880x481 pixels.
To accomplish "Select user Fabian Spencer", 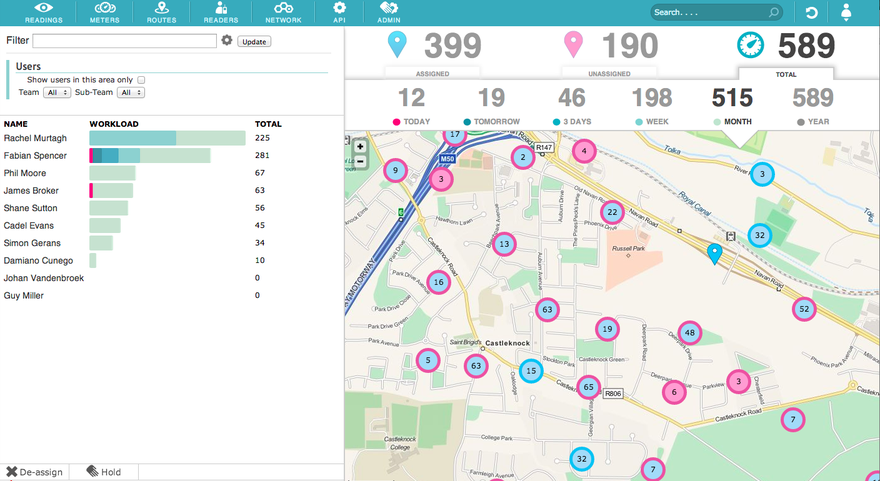I will click(x=35, y=155).
